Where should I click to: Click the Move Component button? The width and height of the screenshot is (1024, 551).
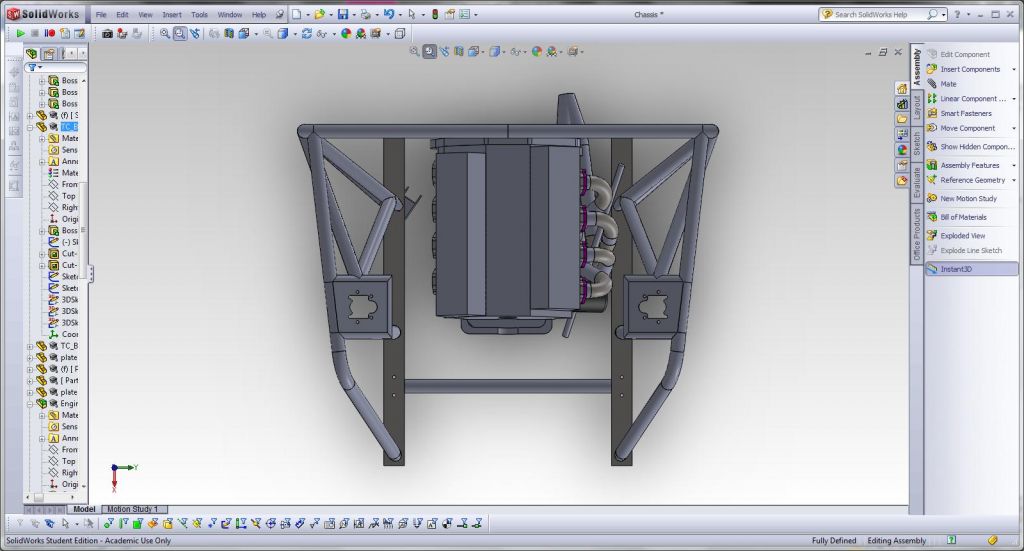tap(967, 128)
